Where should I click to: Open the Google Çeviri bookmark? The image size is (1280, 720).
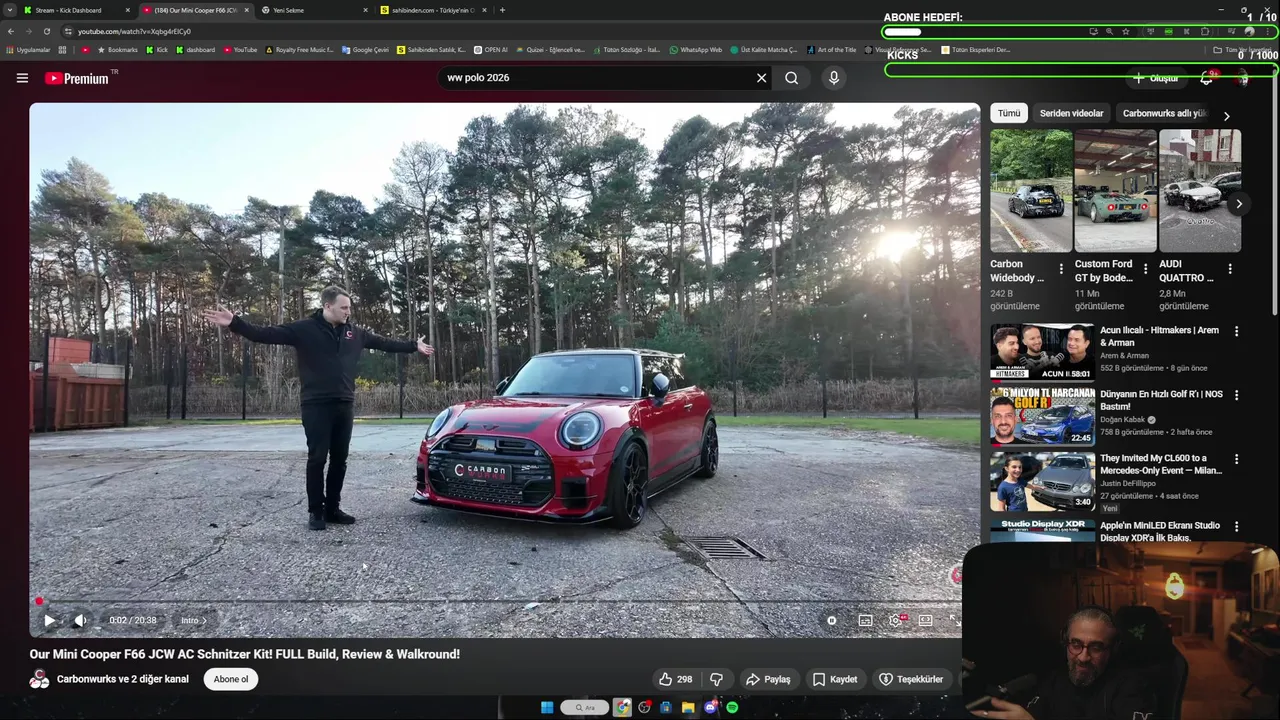click(x=365, y=49)
